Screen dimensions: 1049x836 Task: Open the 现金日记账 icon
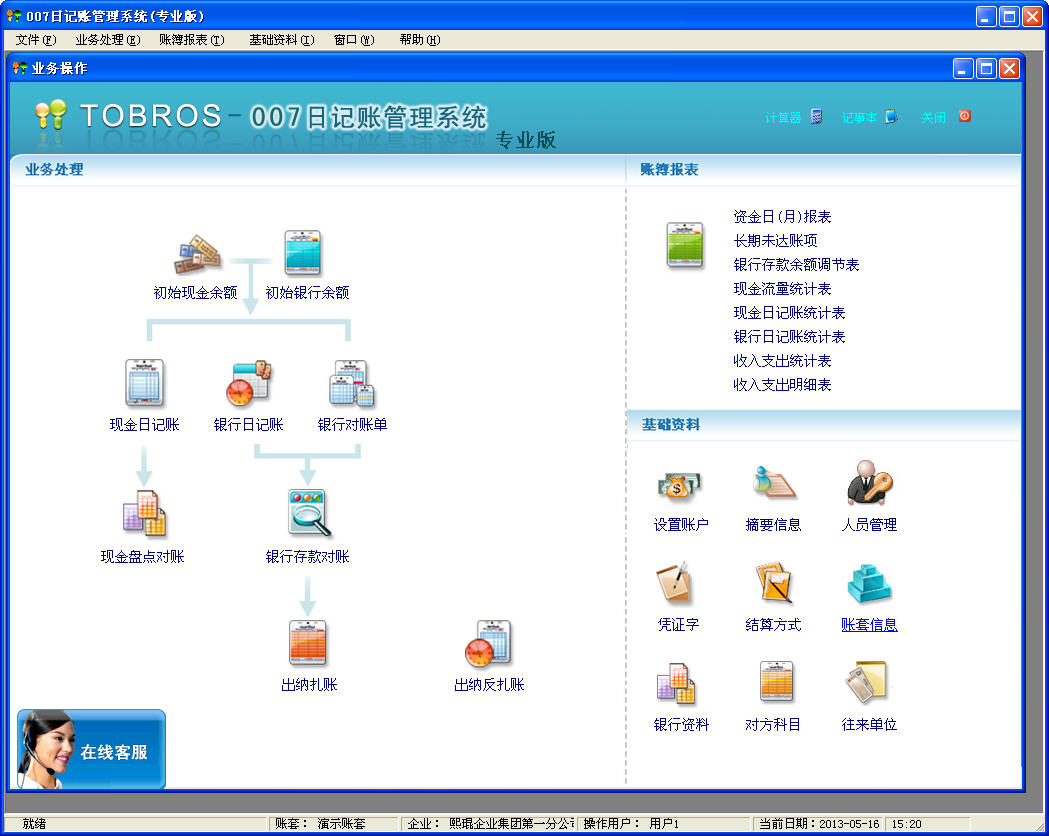(x=145, y=383)
